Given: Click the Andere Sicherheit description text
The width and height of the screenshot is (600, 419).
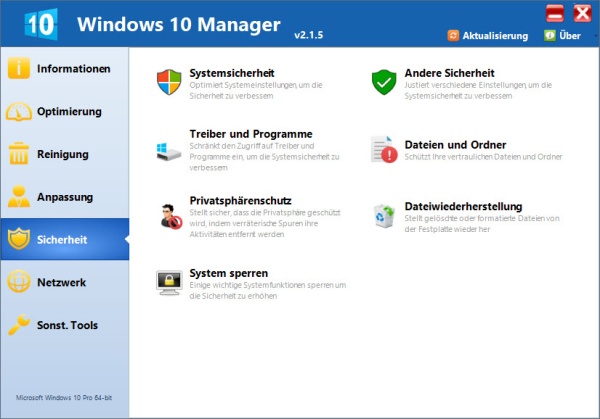Looking at the screenshot, I should (478, 90).
